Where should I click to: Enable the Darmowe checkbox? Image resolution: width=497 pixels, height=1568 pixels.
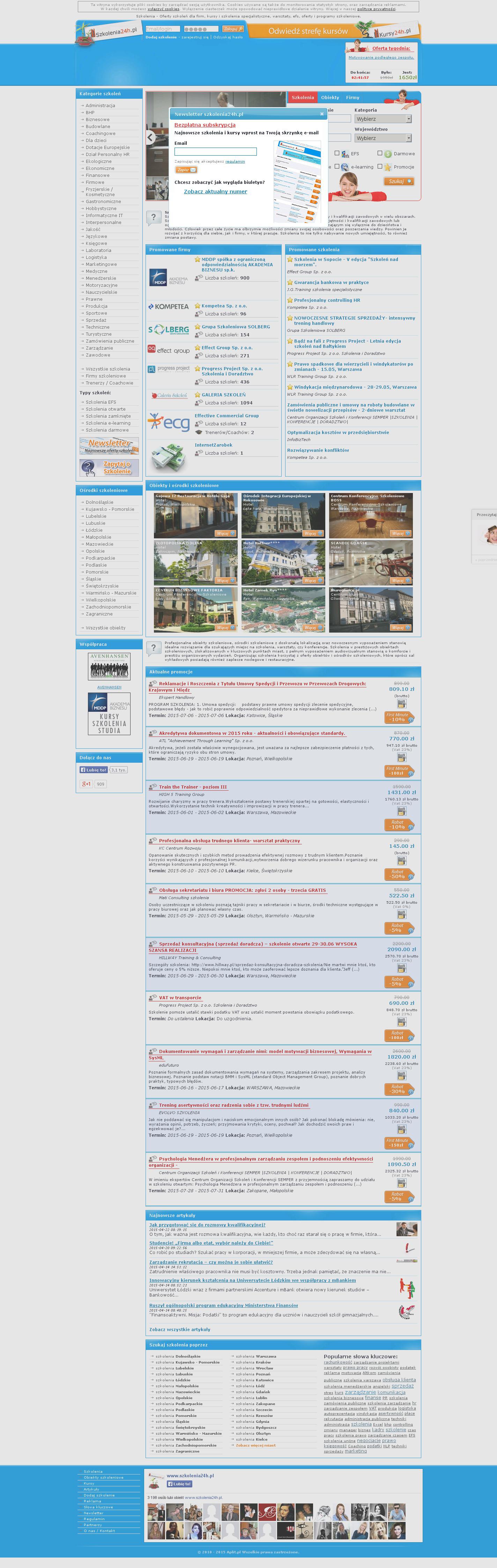(x=379, y=154)
